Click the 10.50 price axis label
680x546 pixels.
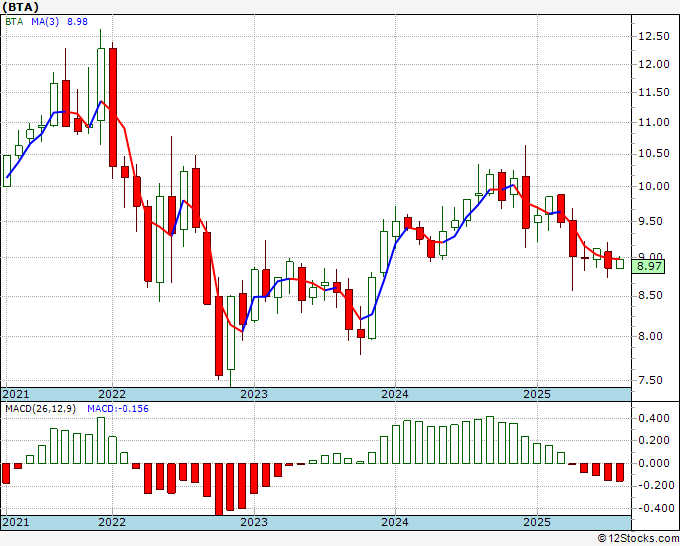click(654, 154)
